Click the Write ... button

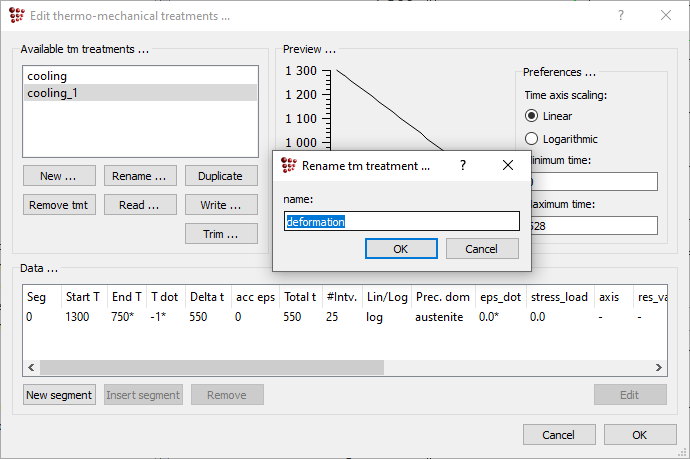pyautogui.click(x=220, y=205)
